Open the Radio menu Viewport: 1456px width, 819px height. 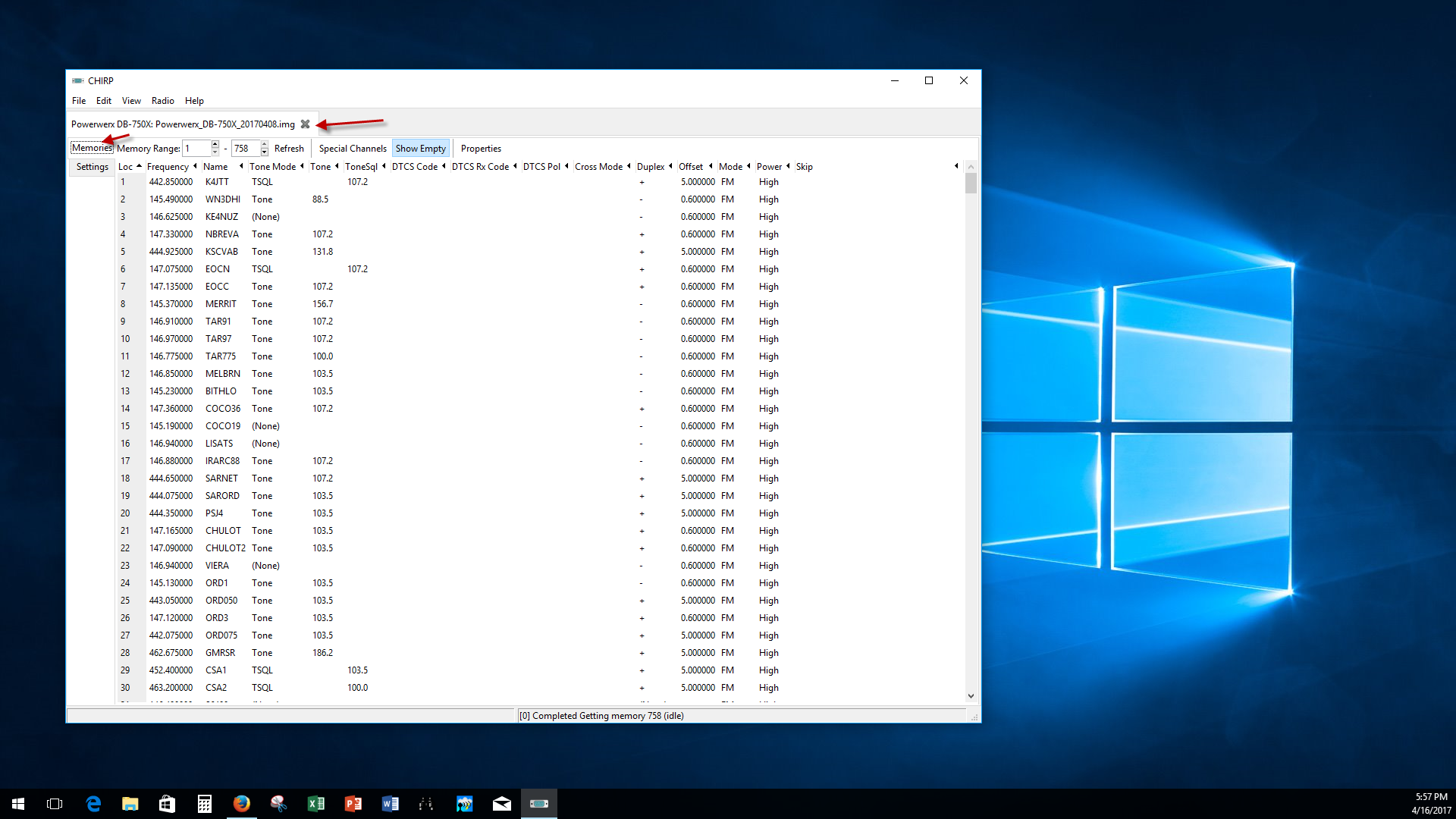point(162,101)
